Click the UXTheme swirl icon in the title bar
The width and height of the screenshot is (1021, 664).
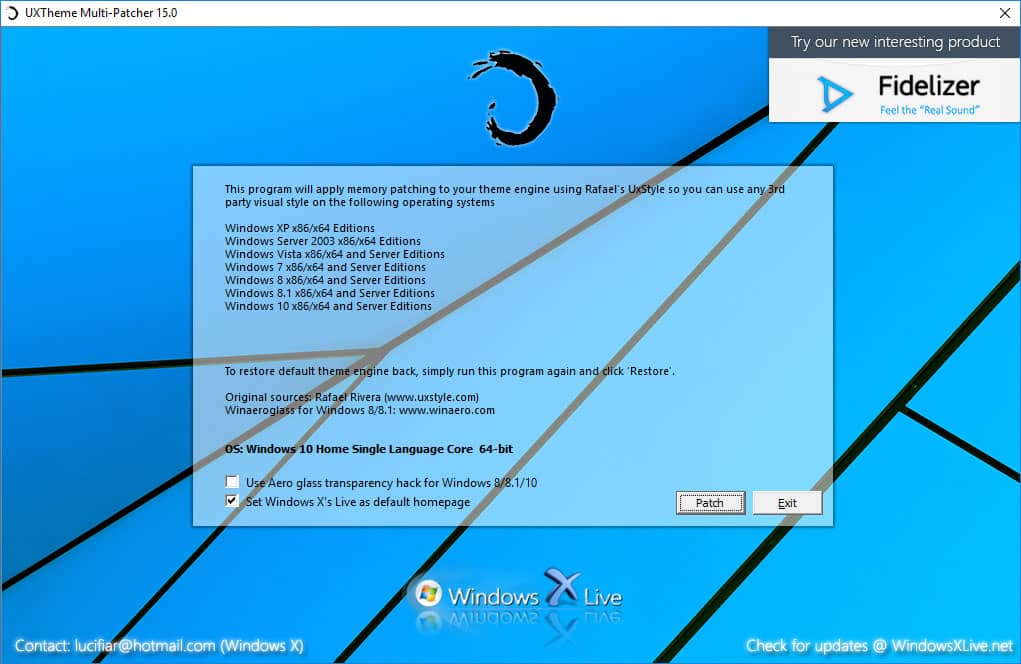[11, 13]
